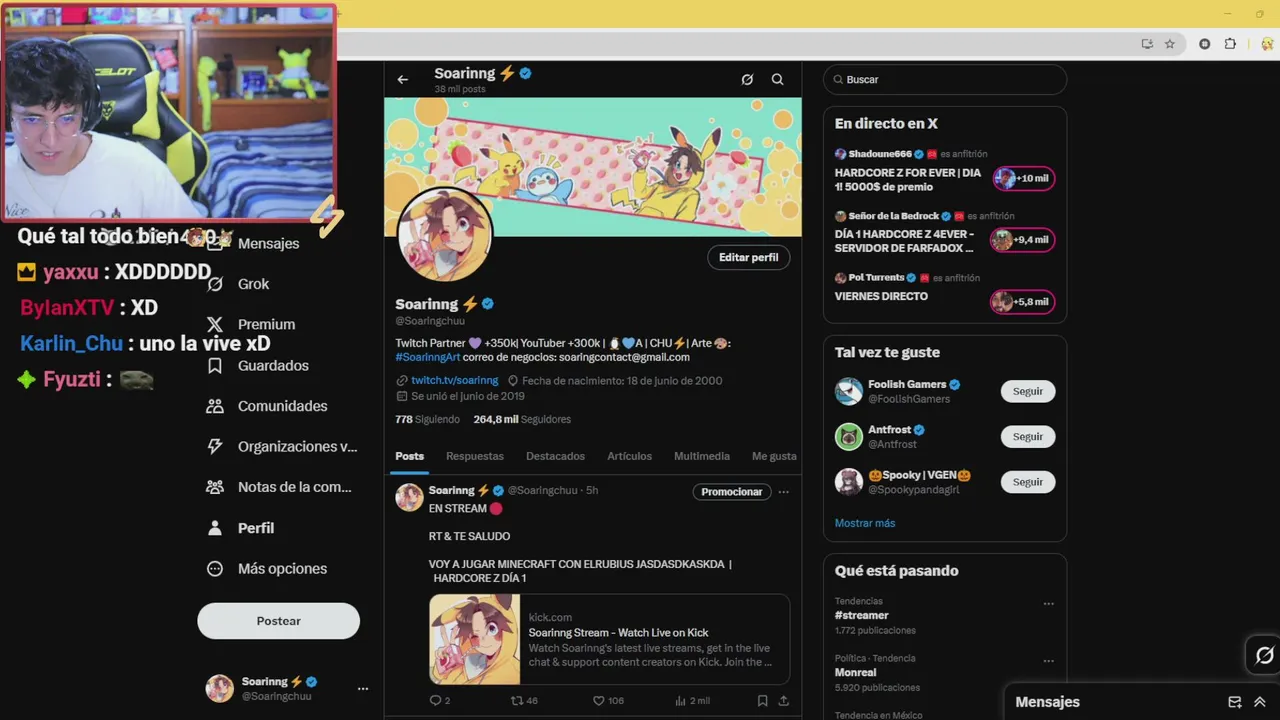Open account switcher three-dot menu at bottom
The image size is (1280, 720).
pyautogui.click(x=363, y=688)
